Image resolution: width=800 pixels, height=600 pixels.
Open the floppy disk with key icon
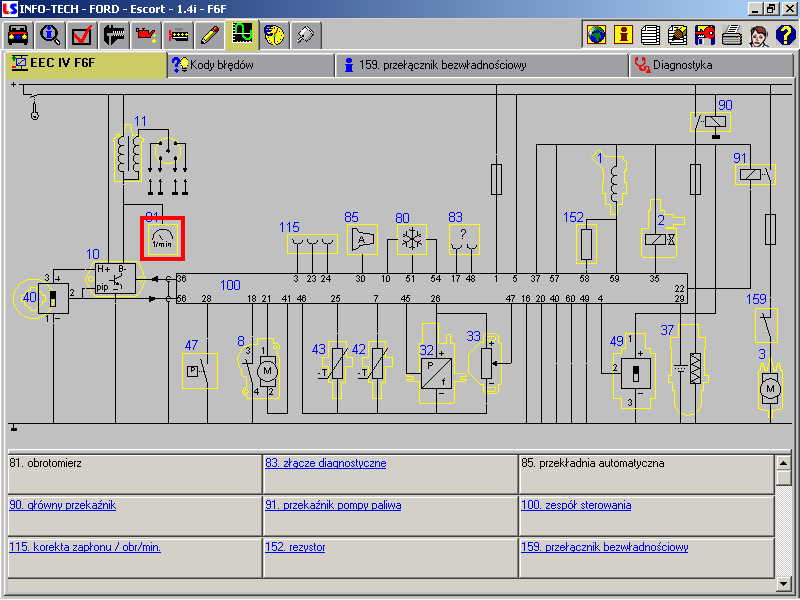tap(705, 35)
